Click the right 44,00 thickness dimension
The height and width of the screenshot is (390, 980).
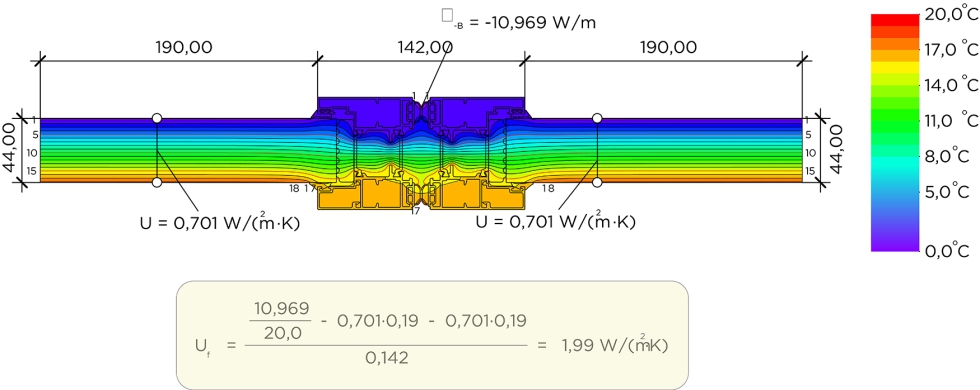pos(836,150)
